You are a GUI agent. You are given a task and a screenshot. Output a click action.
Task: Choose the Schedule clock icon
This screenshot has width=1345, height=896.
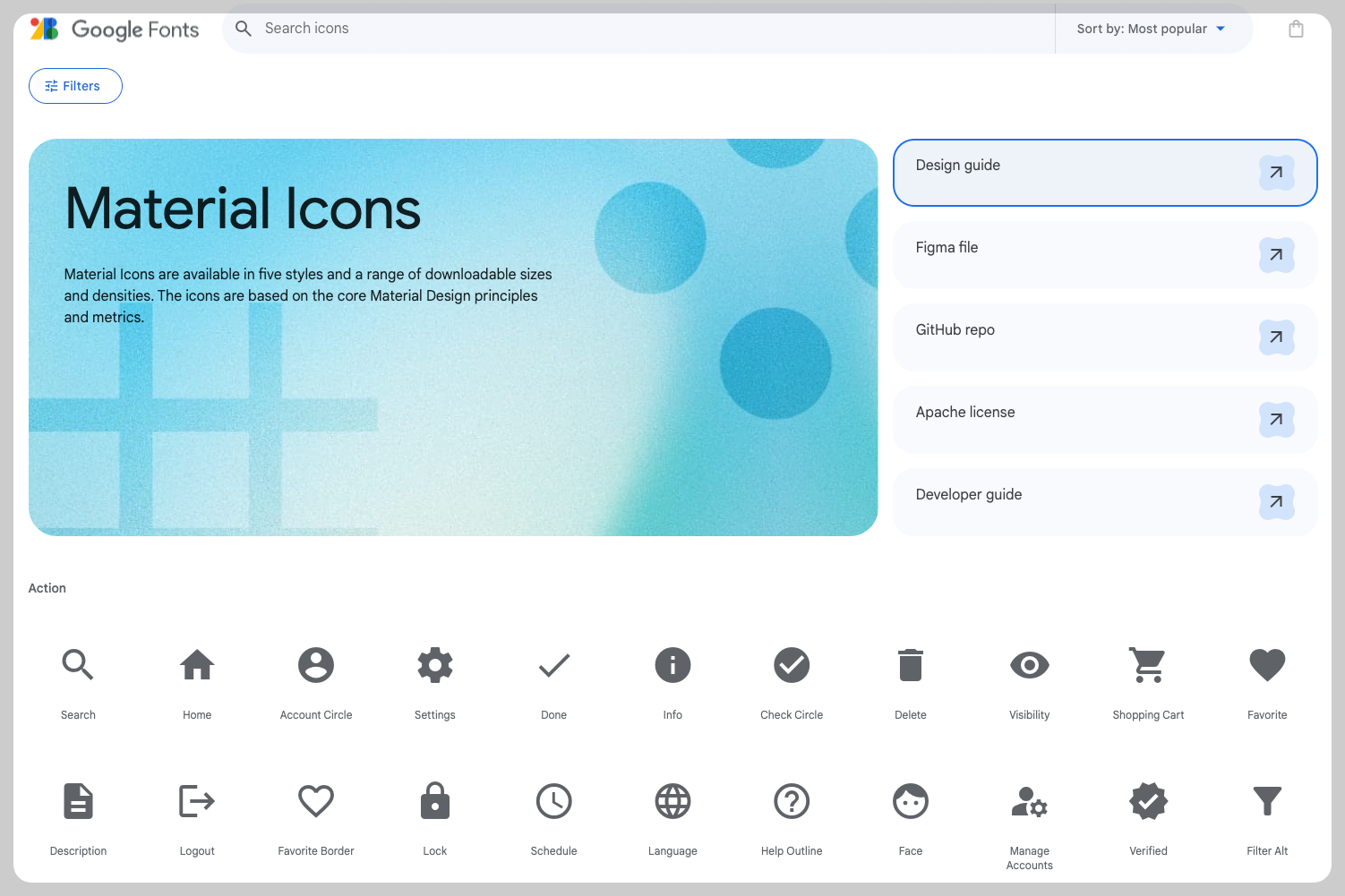pos(554,801)
